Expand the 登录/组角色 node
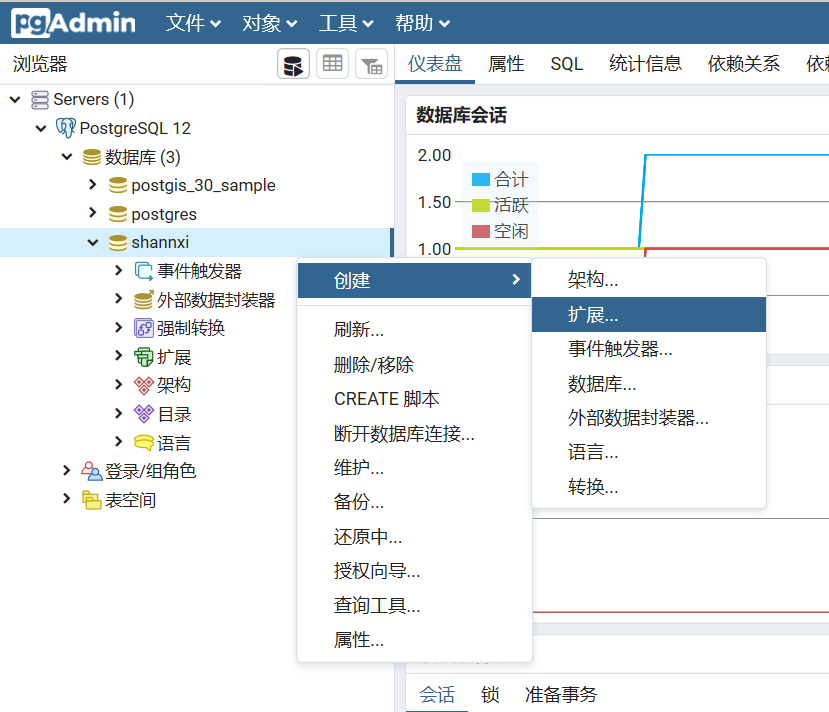The image size is (829, 712). 67,470
